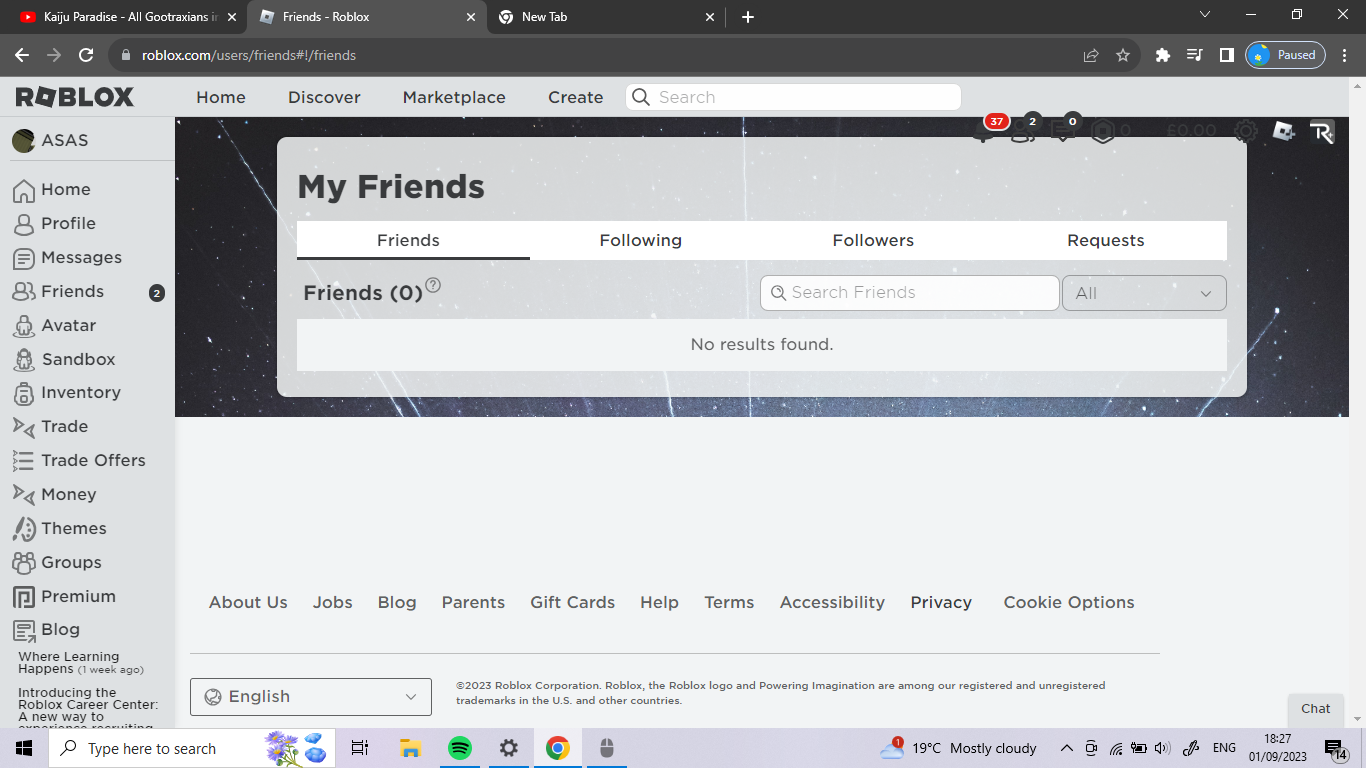Click the Windows Start button
This screenshot has height=768, width=1366.
[24, 748]
